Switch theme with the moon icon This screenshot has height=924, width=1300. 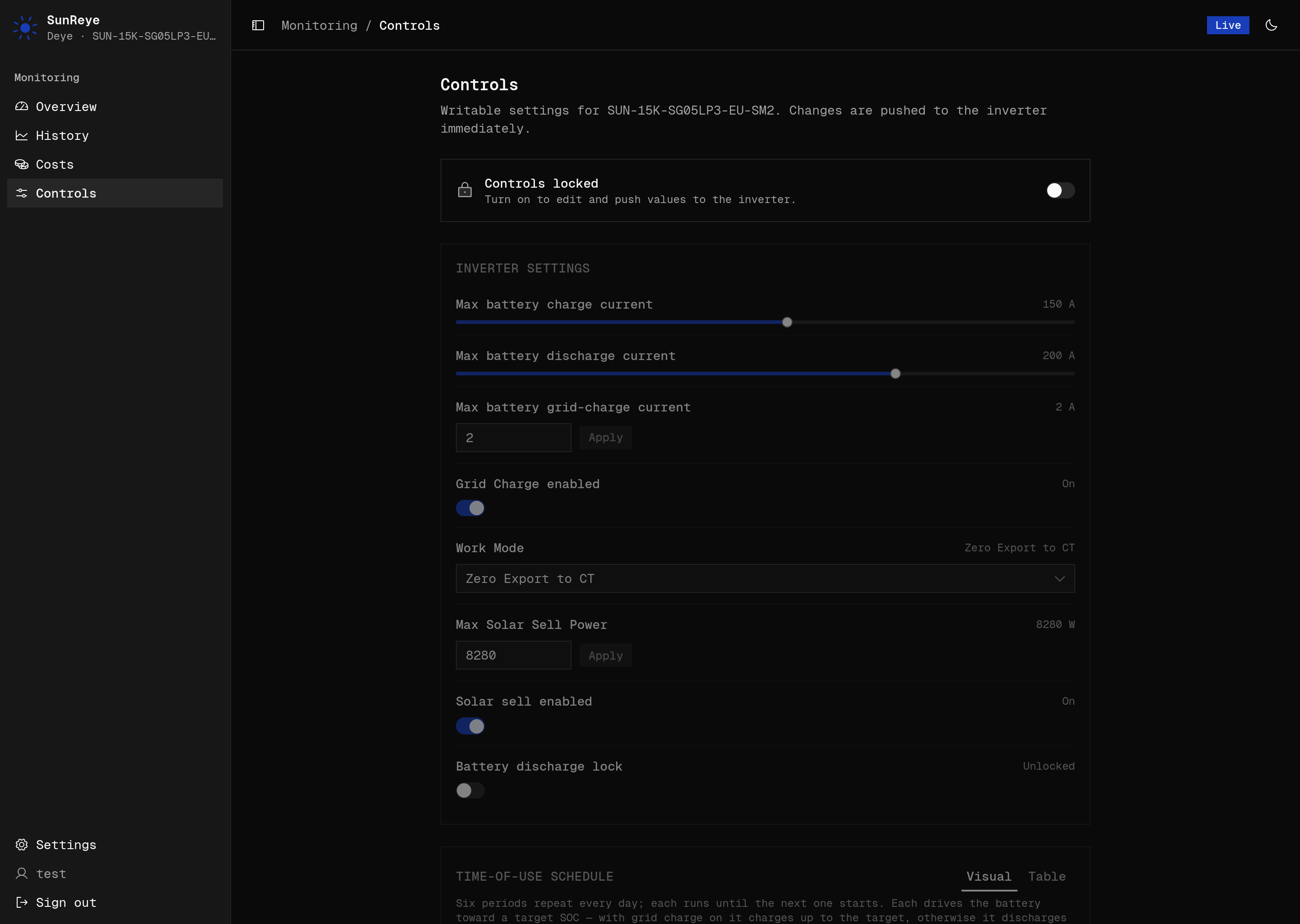tap(1271, 25)
